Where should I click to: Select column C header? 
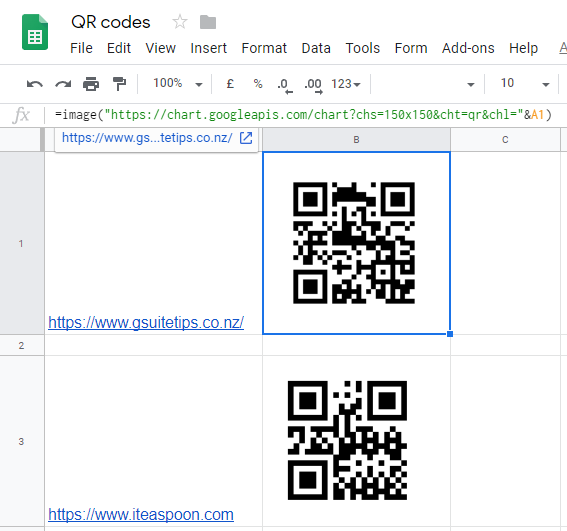(505, 140)
